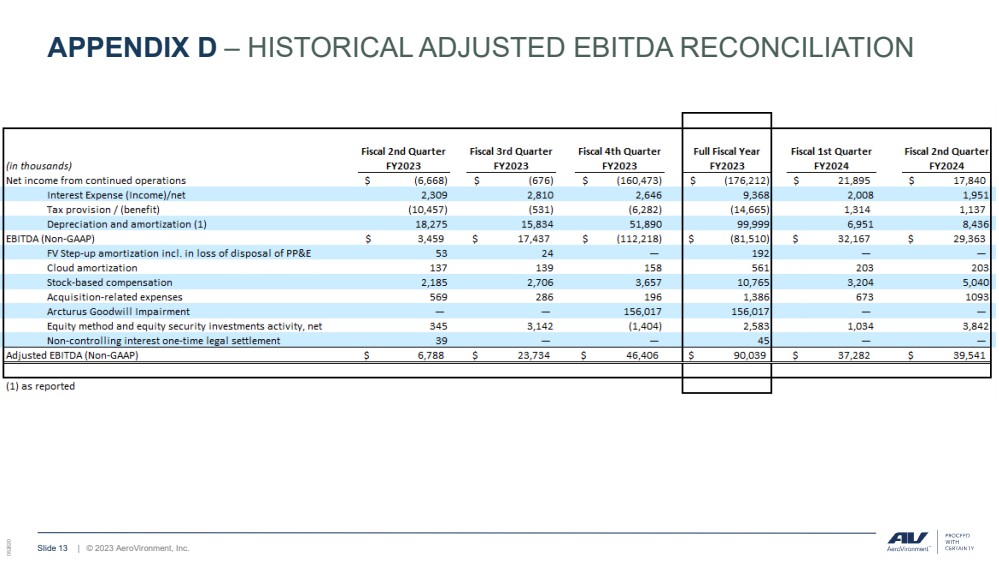Click the (1) as reported footnote

[40, 386]
